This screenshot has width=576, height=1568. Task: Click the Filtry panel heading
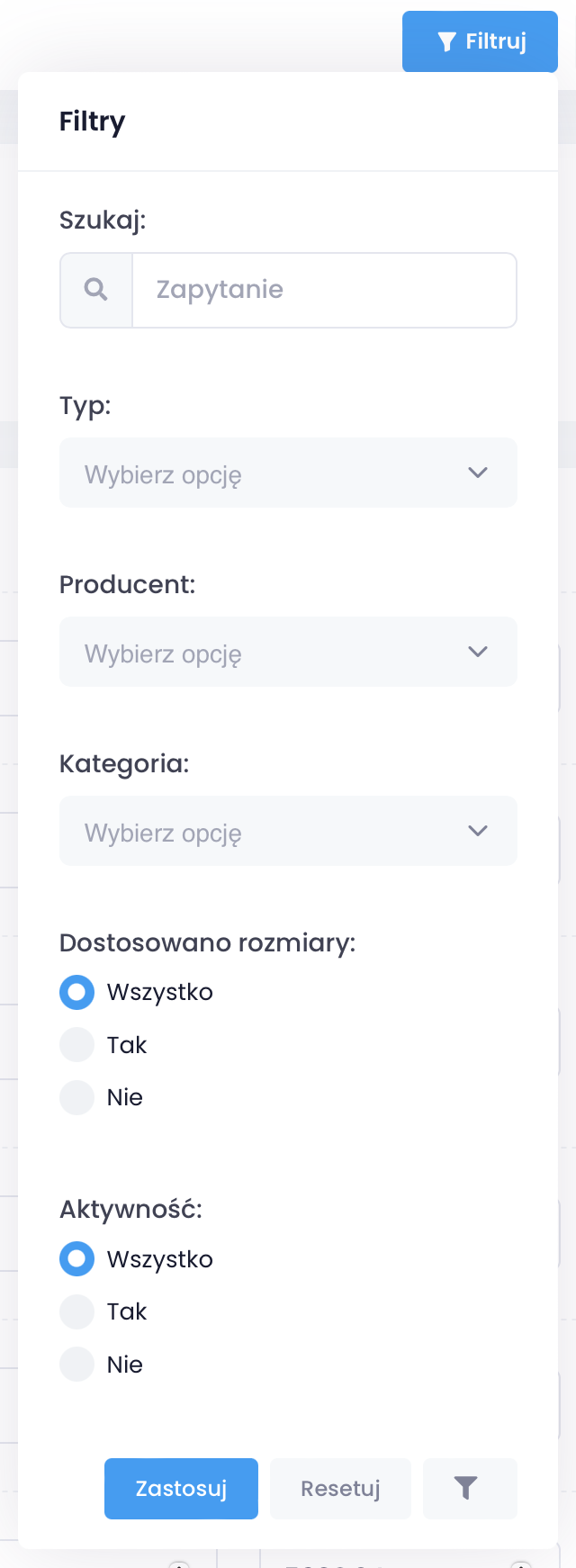[92, 122]
